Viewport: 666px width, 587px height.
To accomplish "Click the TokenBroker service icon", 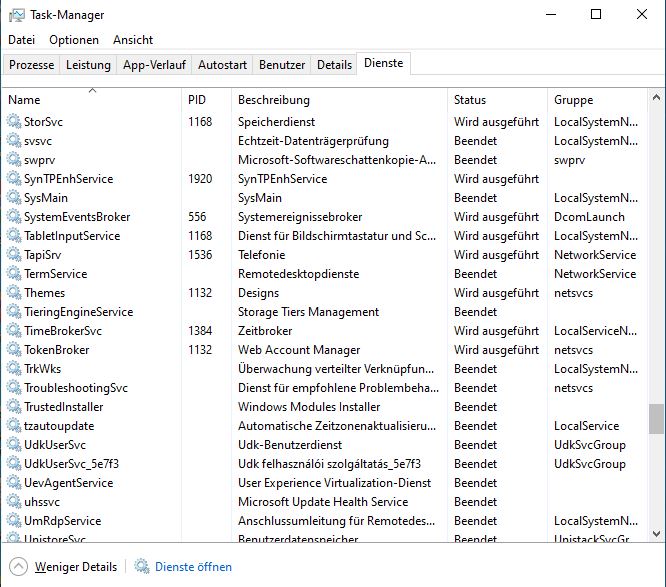I will click(x=14, y=350).
